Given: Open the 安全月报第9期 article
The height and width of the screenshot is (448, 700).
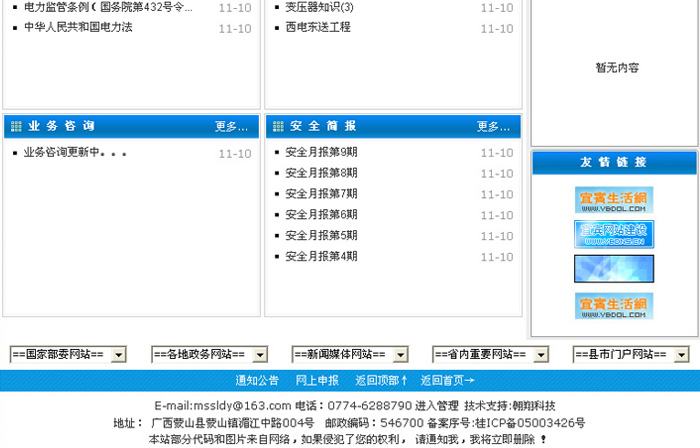Looking at the screenshot, I should (x=321, y=153).
